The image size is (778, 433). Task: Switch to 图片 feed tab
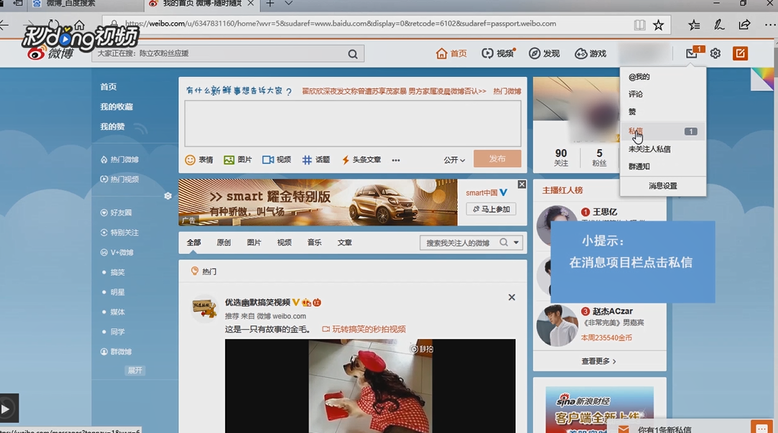pyautogui.click(x=254, y=243)
